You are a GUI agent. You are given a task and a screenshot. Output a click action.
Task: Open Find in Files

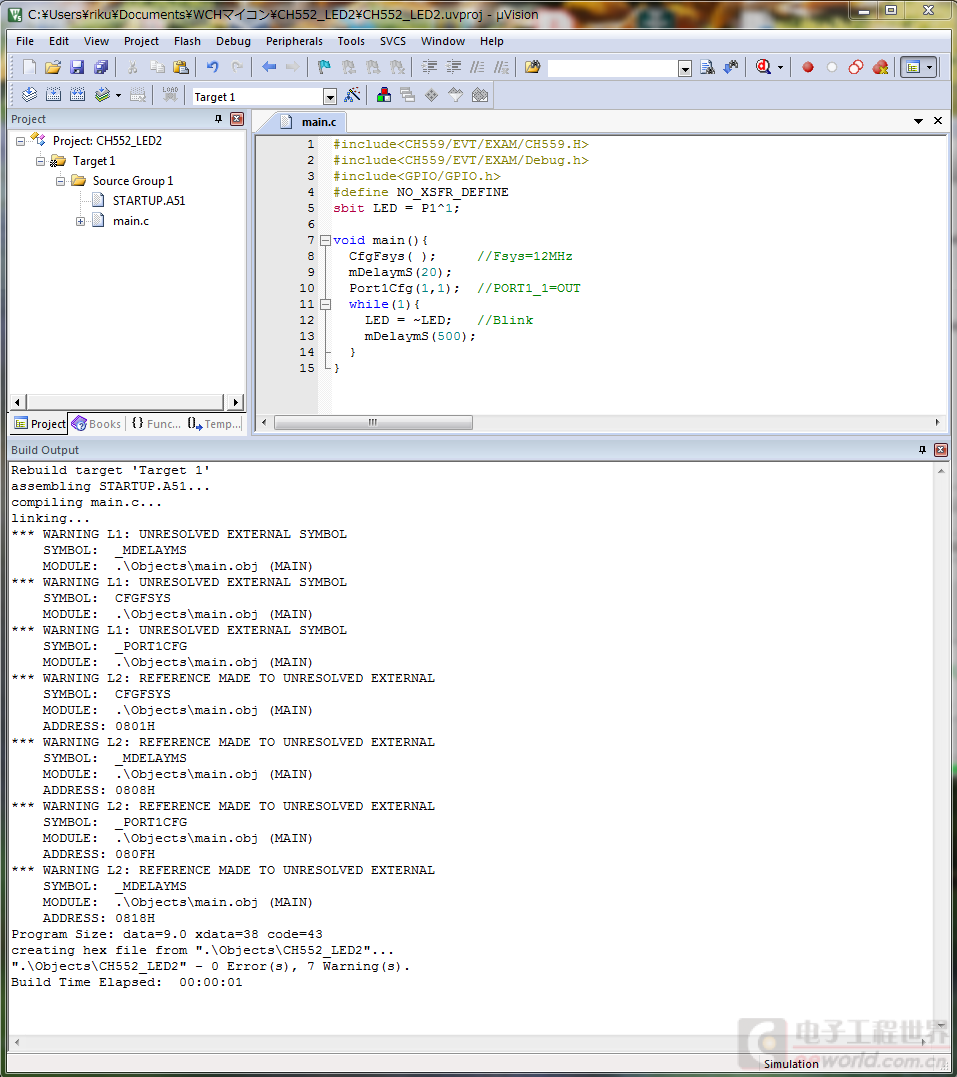pos(532,67)
